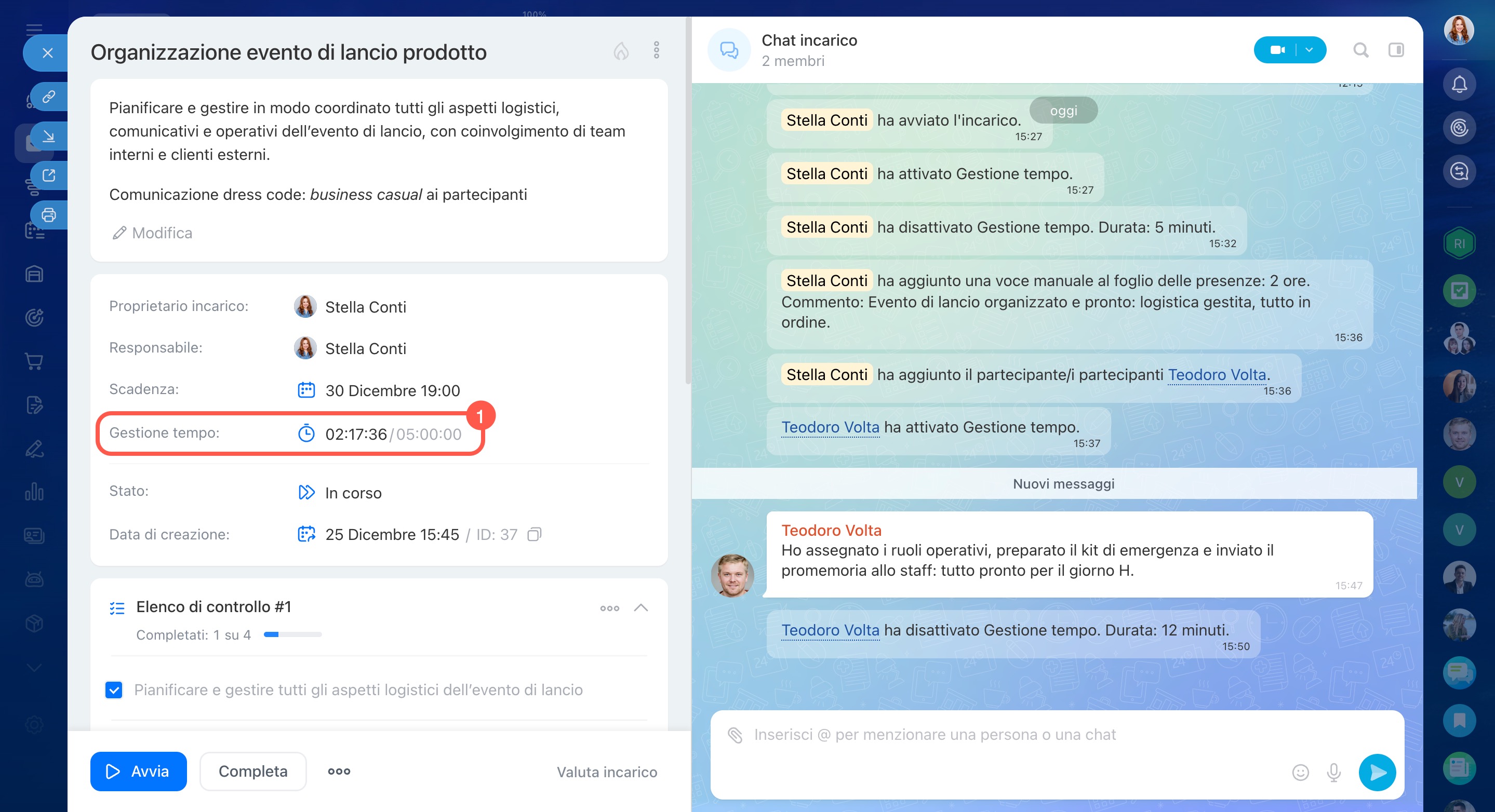Screen dimensions: 1495x812
Task: Collapse the Elenco di controllo #1 section
Action: pyautogui.click(x=640, y=608)
